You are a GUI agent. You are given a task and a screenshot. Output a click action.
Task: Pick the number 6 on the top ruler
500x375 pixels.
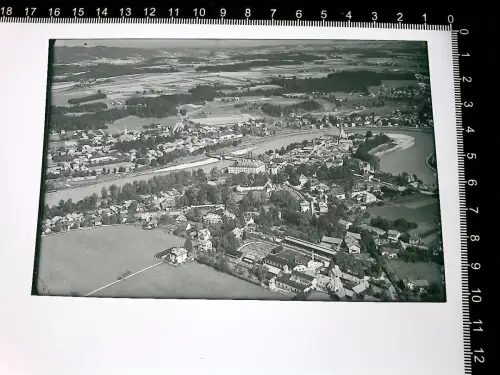(x=299, y=14)
